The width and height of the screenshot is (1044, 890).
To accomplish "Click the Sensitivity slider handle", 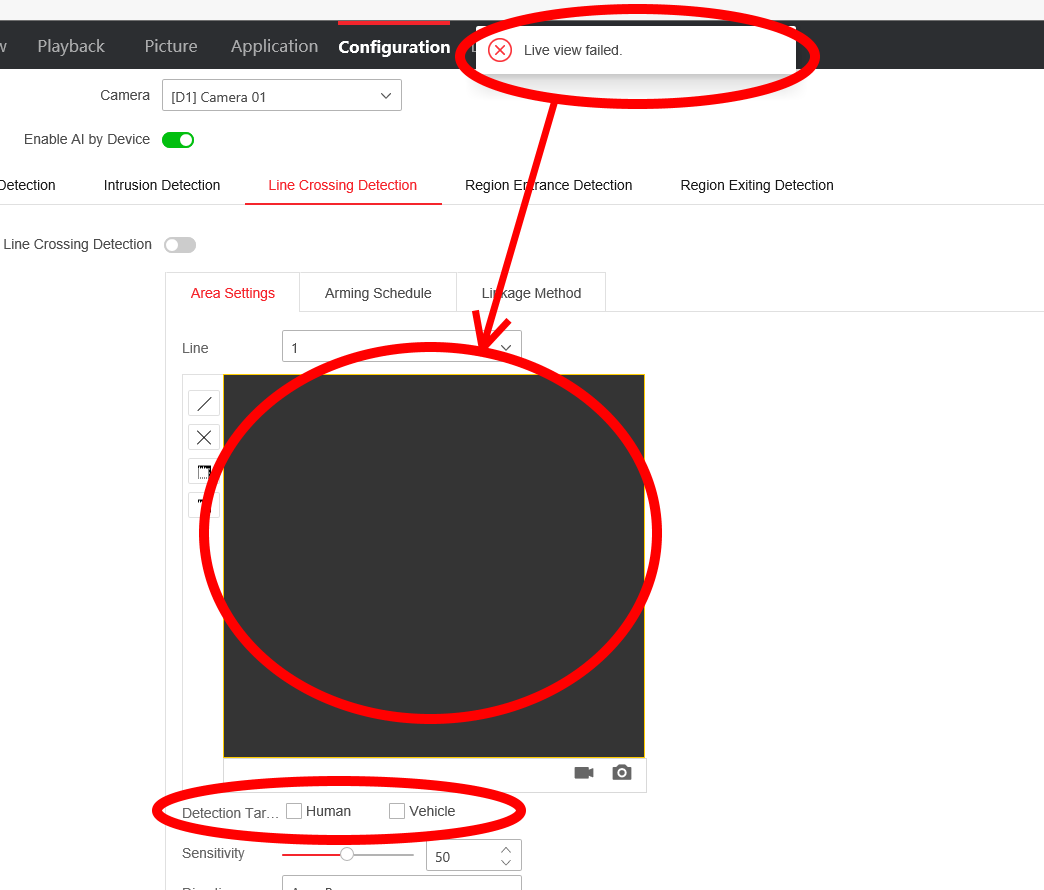I will click(x=347, y=854).
